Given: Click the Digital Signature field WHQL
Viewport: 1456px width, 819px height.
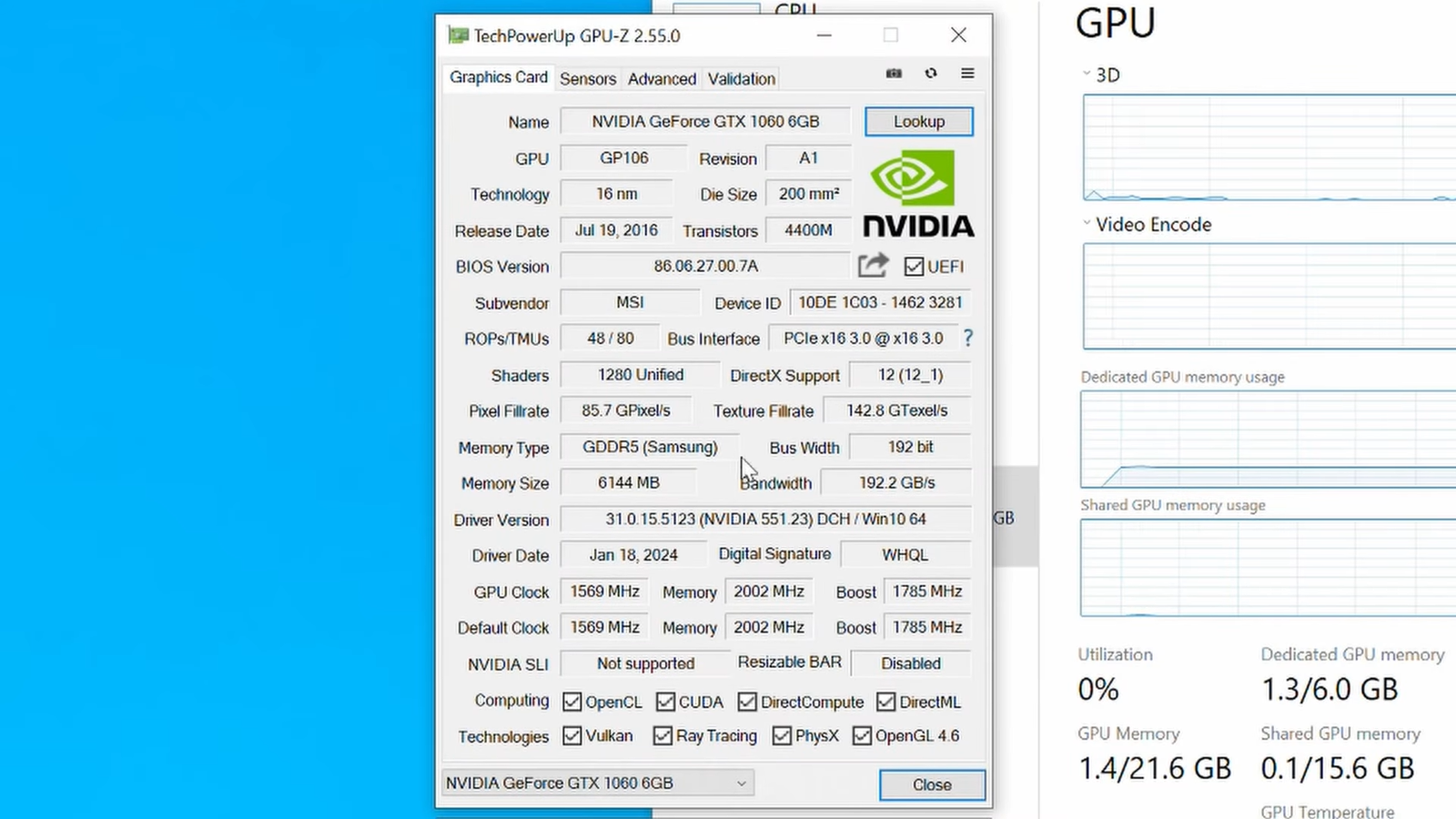Looking at the screenshot, I should point(905,555).
